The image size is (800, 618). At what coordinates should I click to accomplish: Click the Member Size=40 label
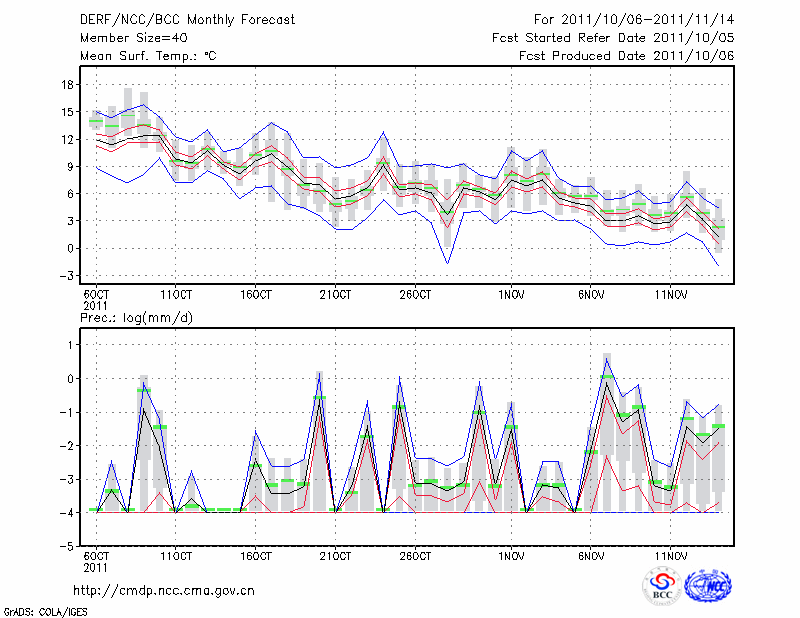[127, 37]
